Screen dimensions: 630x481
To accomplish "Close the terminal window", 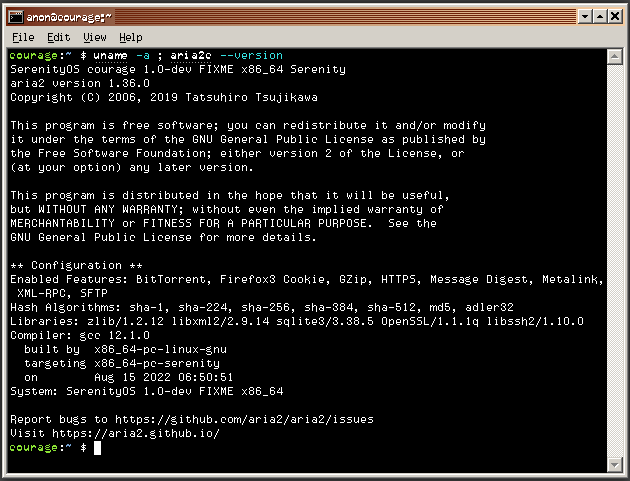I will click(615, 16).
